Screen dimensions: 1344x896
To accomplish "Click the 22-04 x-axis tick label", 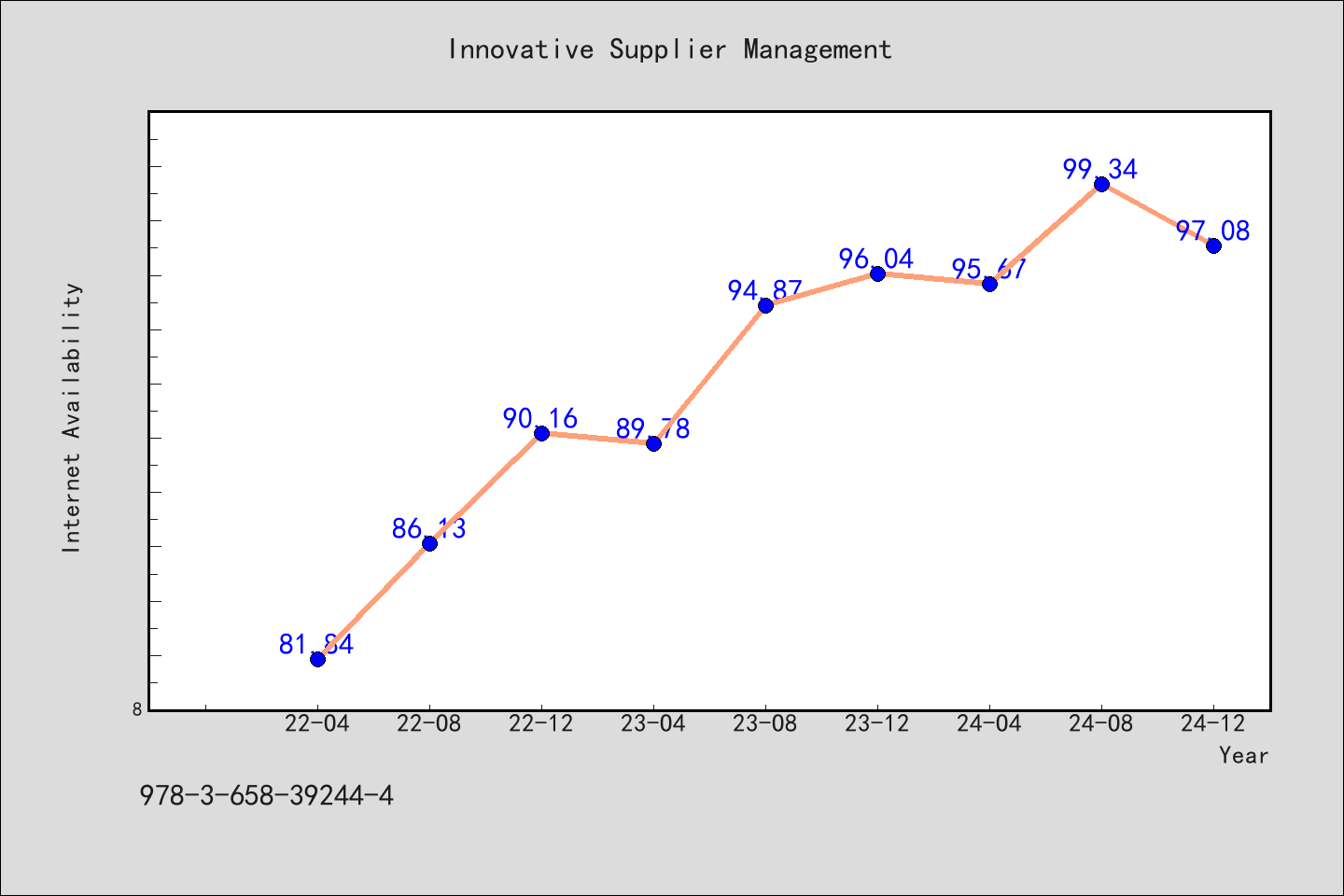I will [x=317, y=723].
